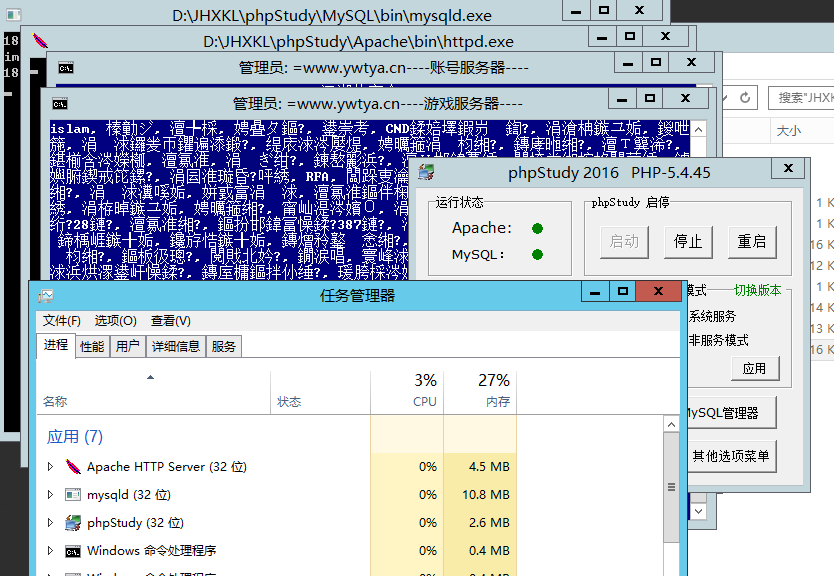Click the 重启 button in phpStudy

pyautogui.click(x=752, y=242)
